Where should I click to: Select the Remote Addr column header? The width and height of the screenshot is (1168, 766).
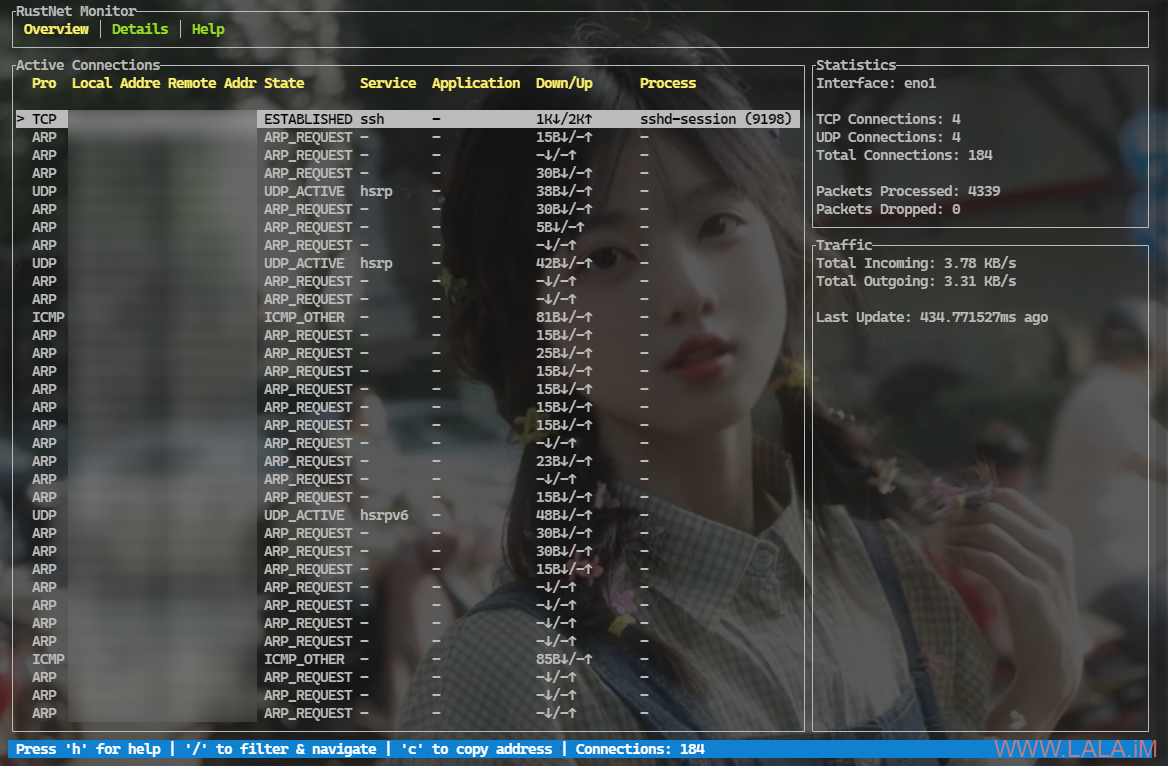click(212, 83)
